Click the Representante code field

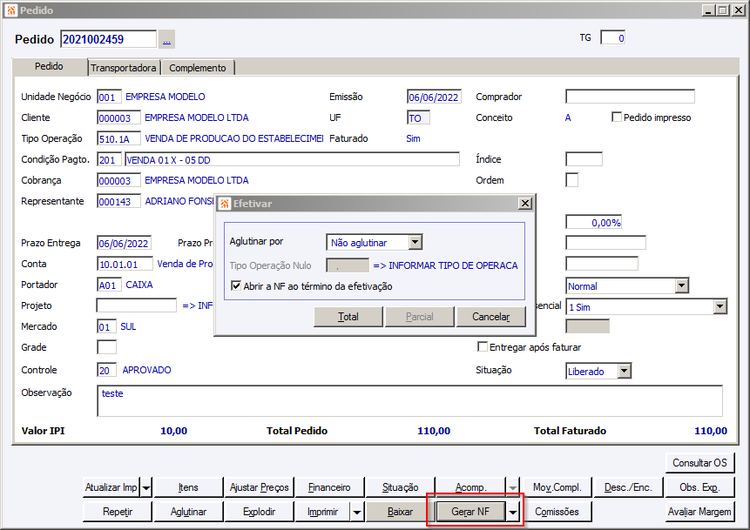pyautogui.click(x=119, y=201)
